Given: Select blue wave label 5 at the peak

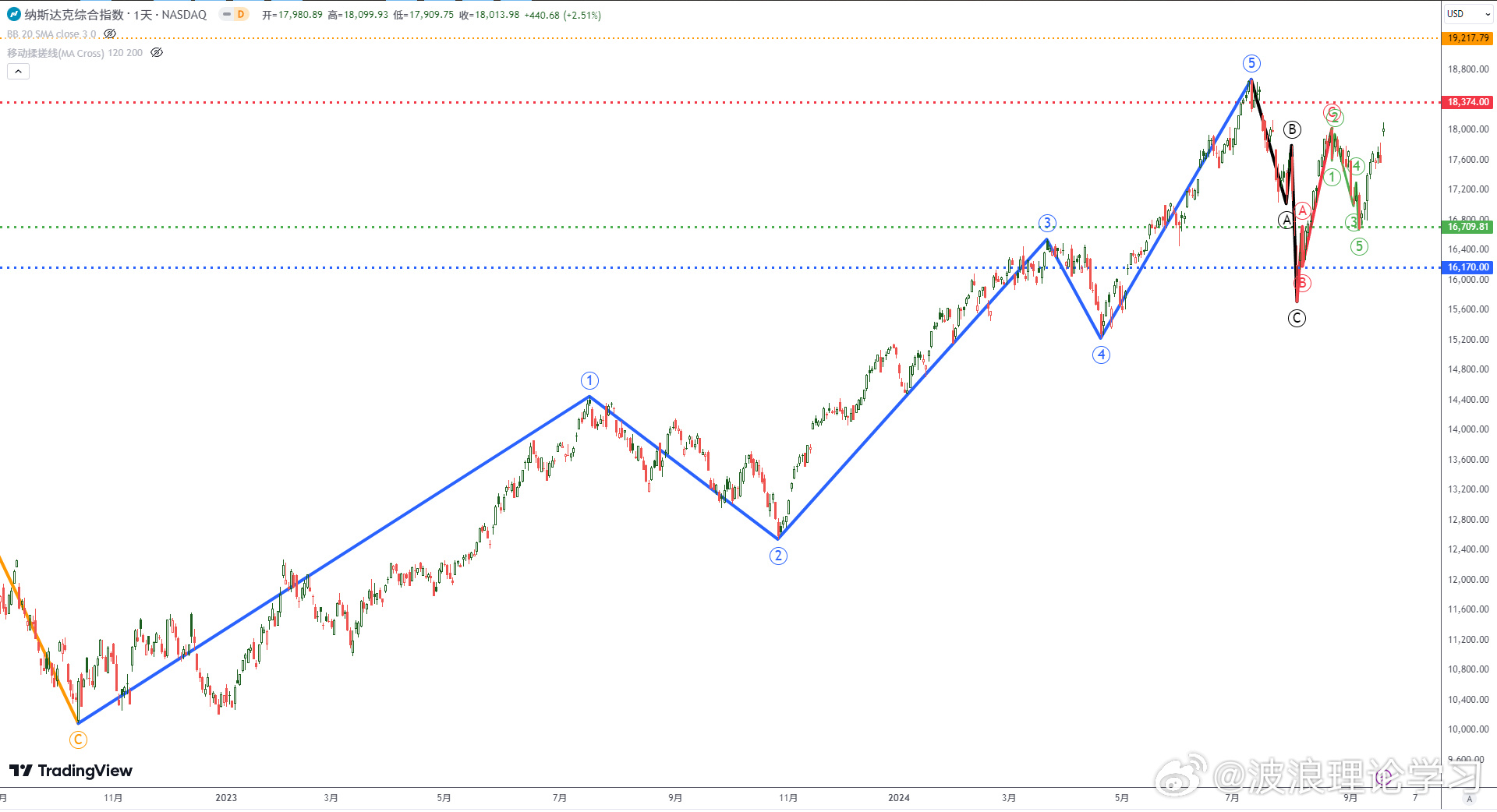Looking at the screenshot, I should [x=1251, y=64].
